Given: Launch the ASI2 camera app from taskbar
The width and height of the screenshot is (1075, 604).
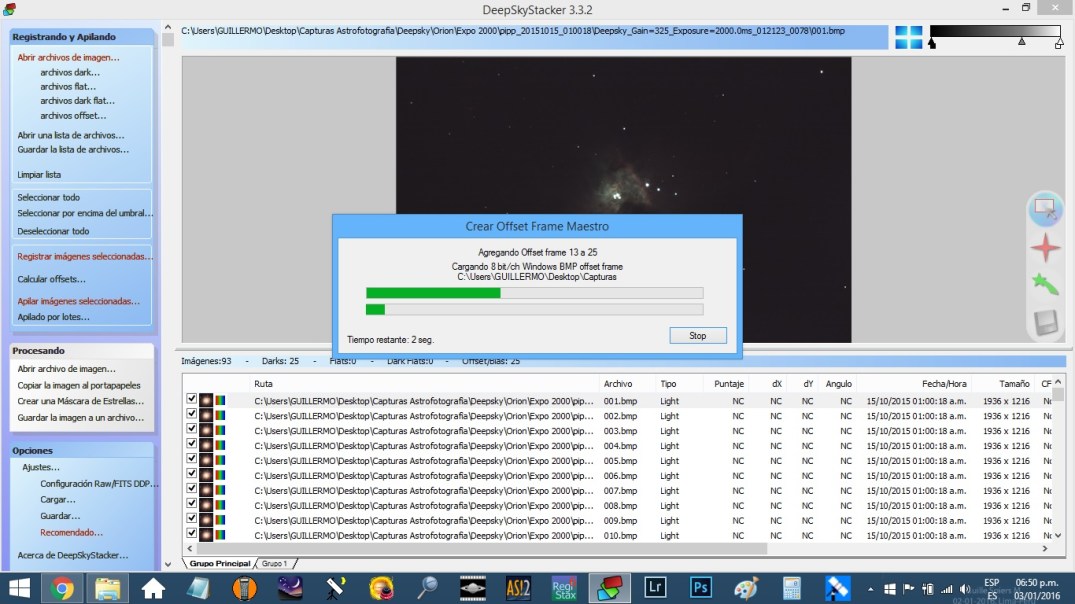Looking at the screenshot, I should (518, 588).
